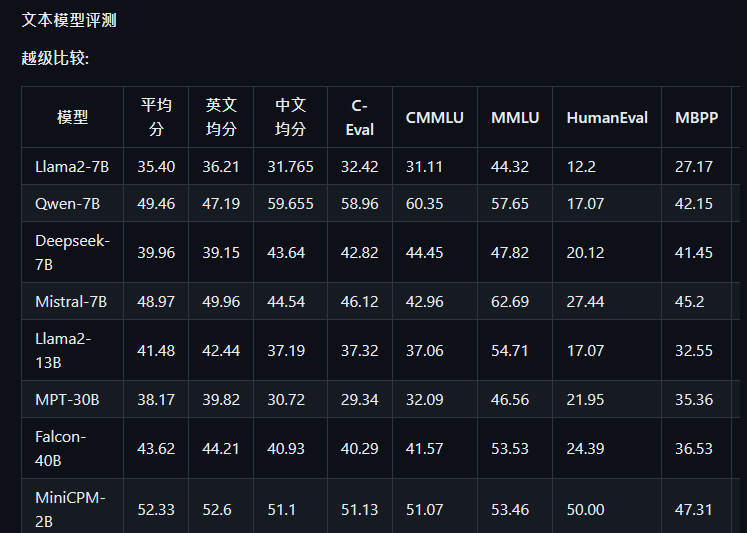Select the Llama2-7B model name cell
The width and height of the screenshot is (747, 533).
point(72,166)
